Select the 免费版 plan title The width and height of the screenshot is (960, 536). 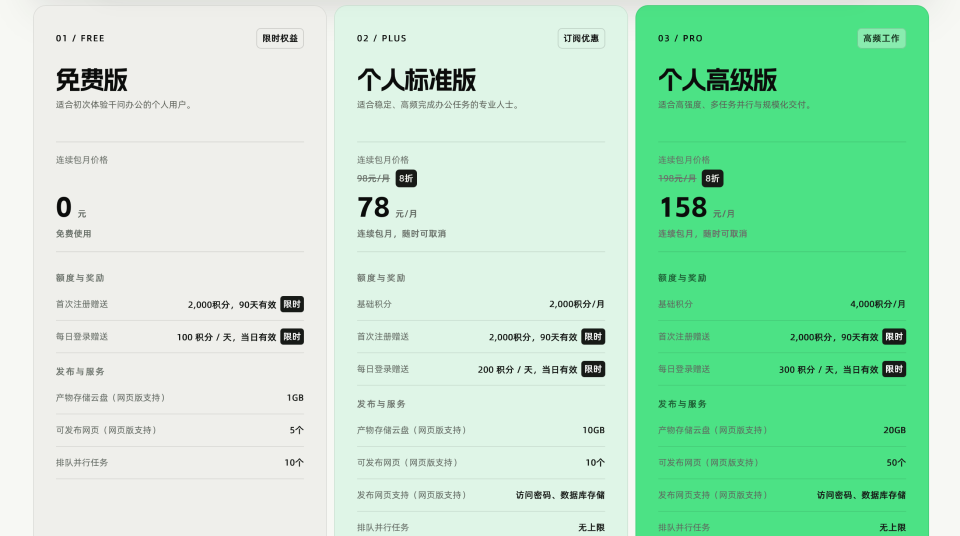click(92, 80)
